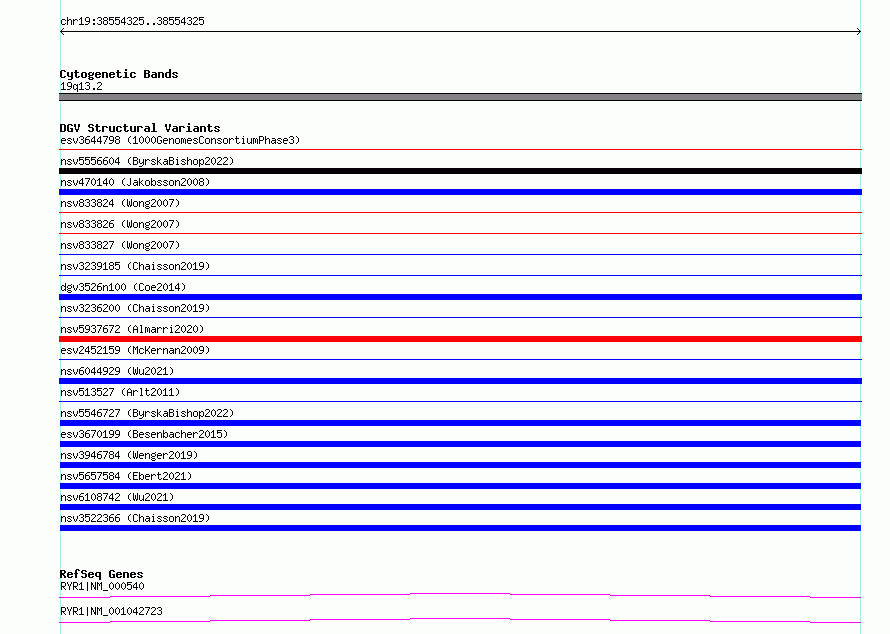The width and height of the screenshot is (890, 634).
Task: Click the gray 19q13.2 cytogenetic band bar
Action: 460,97
